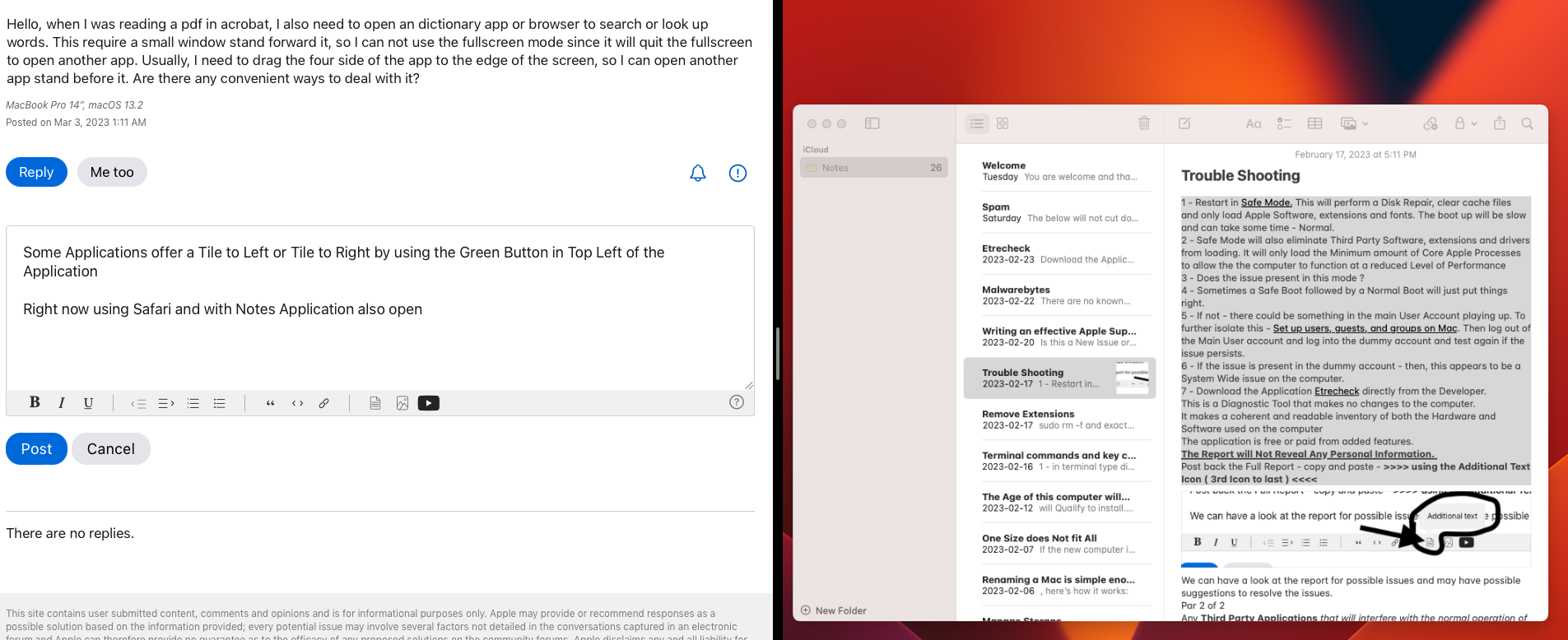Select the Trouble Shooting note in list
Viewport: 1568px width, 640px height.
tap(1060, 378)
